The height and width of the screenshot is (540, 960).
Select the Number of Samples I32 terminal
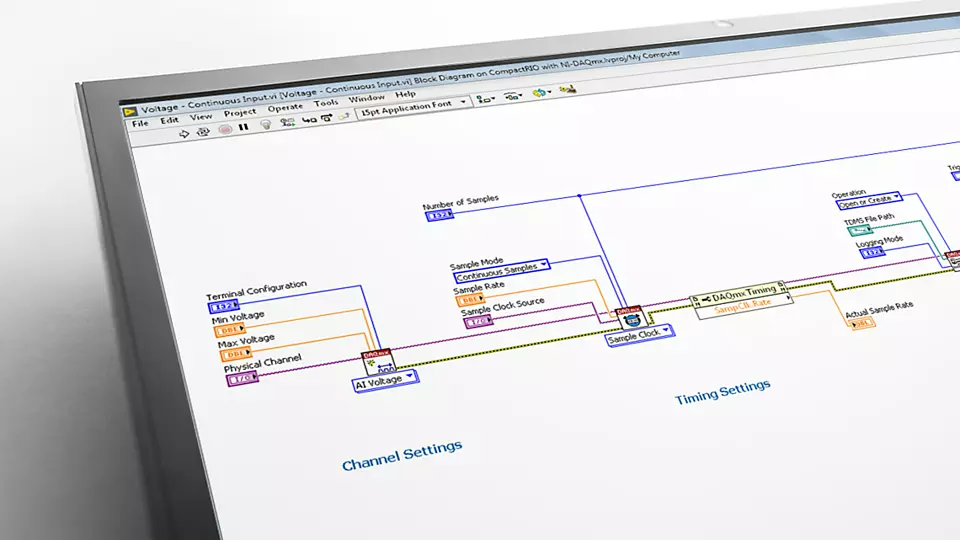click(x=440, y=215)
